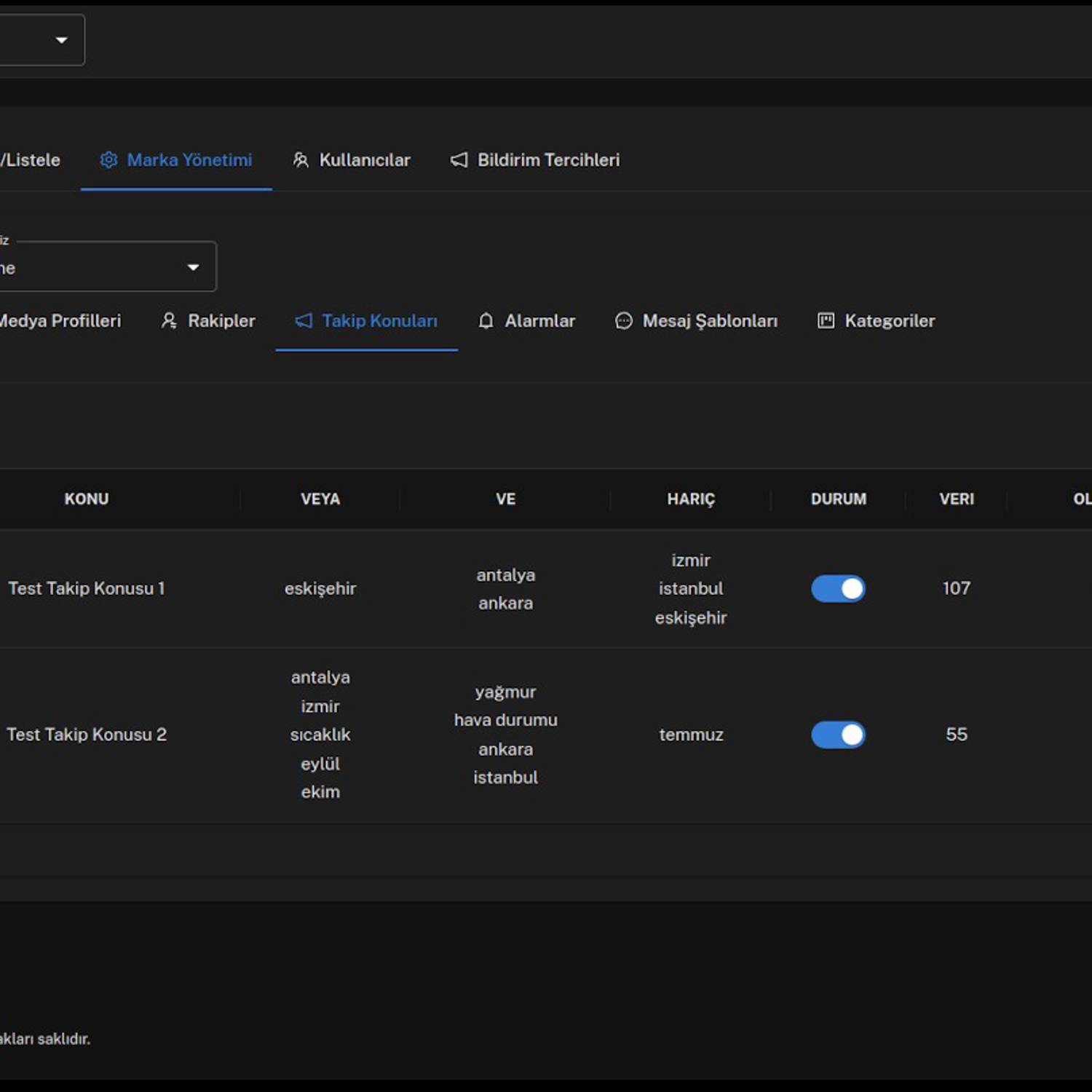Click the megaphone icon beside Takip Konuları
This screenshot has height=1092, width=1092.
click(x=304, y=321)
